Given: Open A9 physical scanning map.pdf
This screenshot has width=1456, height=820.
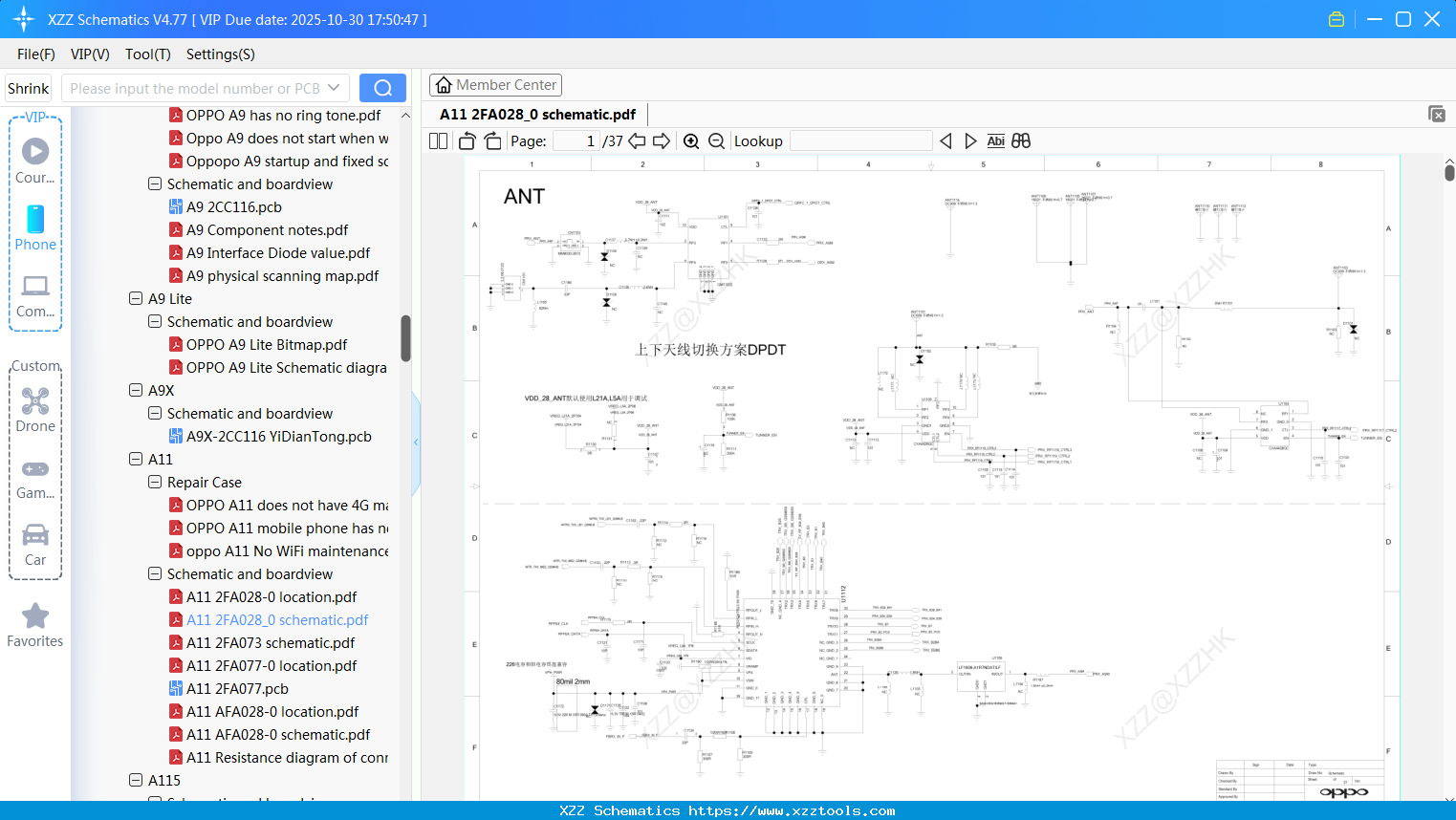Looking at the screenshot, I should point(282,275).
